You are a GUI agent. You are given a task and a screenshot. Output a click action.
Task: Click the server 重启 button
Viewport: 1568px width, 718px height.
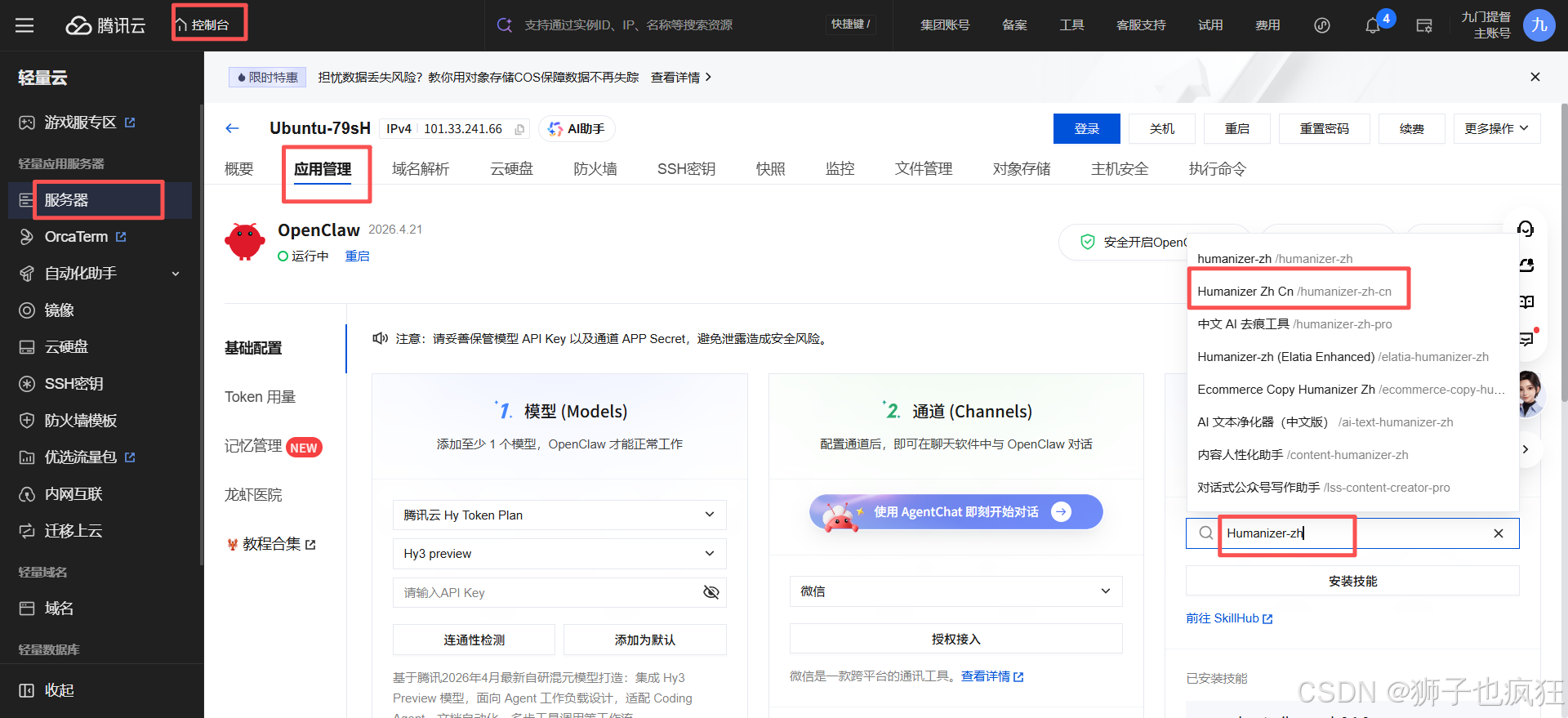pyautogui.click(x=1236, y=128)
